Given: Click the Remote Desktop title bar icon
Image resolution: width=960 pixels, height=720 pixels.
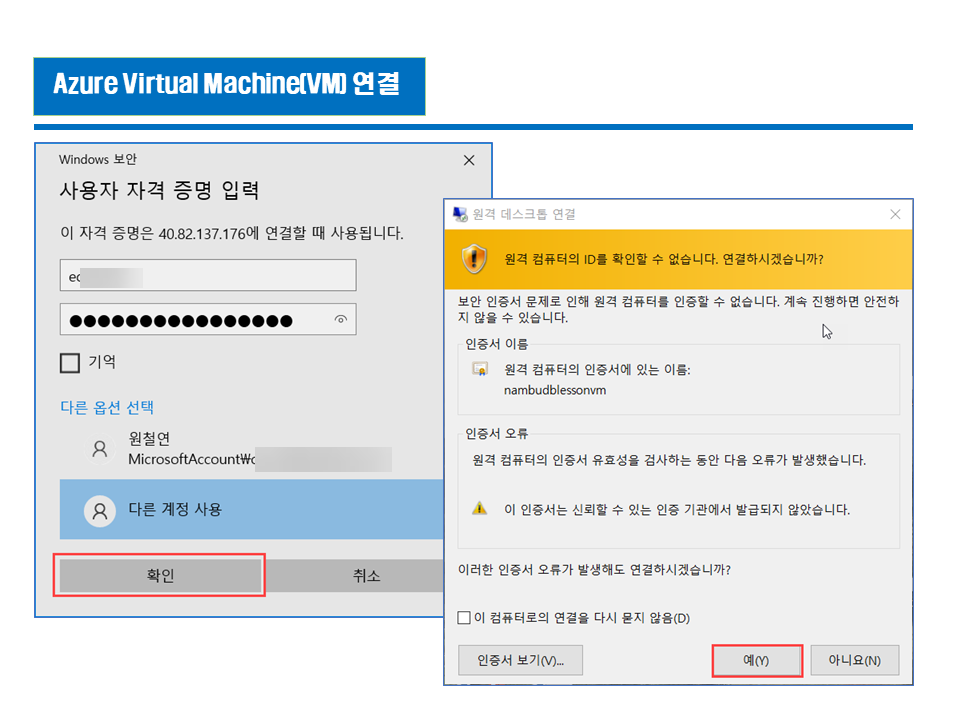Looking at the screenshot, I should pos(460,214).
